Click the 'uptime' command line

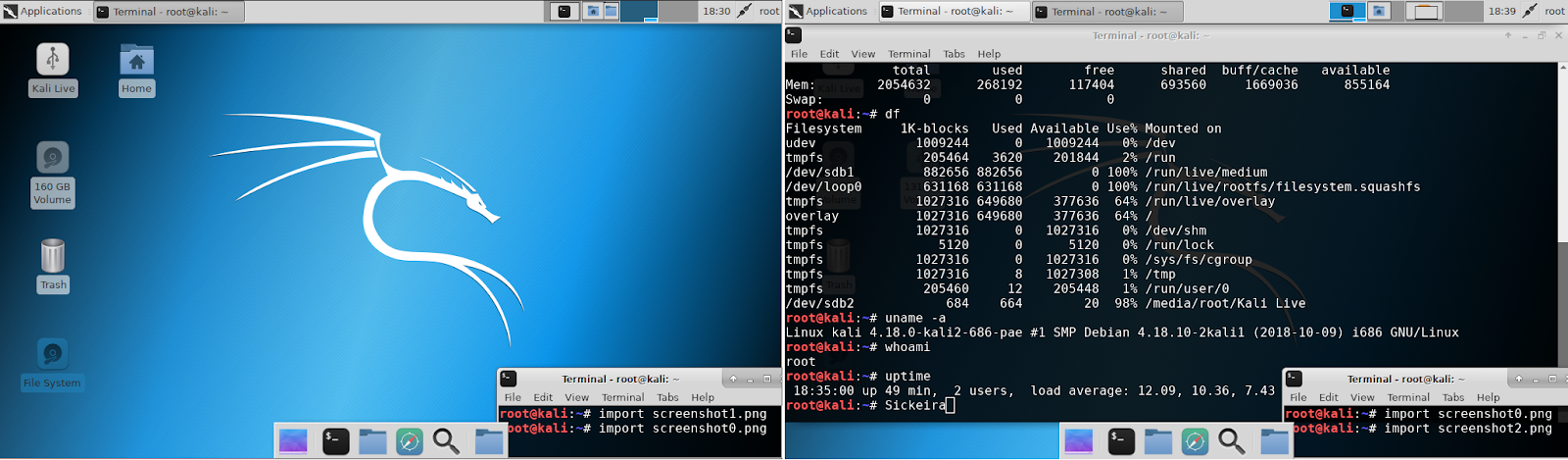[x=858, y=376]
